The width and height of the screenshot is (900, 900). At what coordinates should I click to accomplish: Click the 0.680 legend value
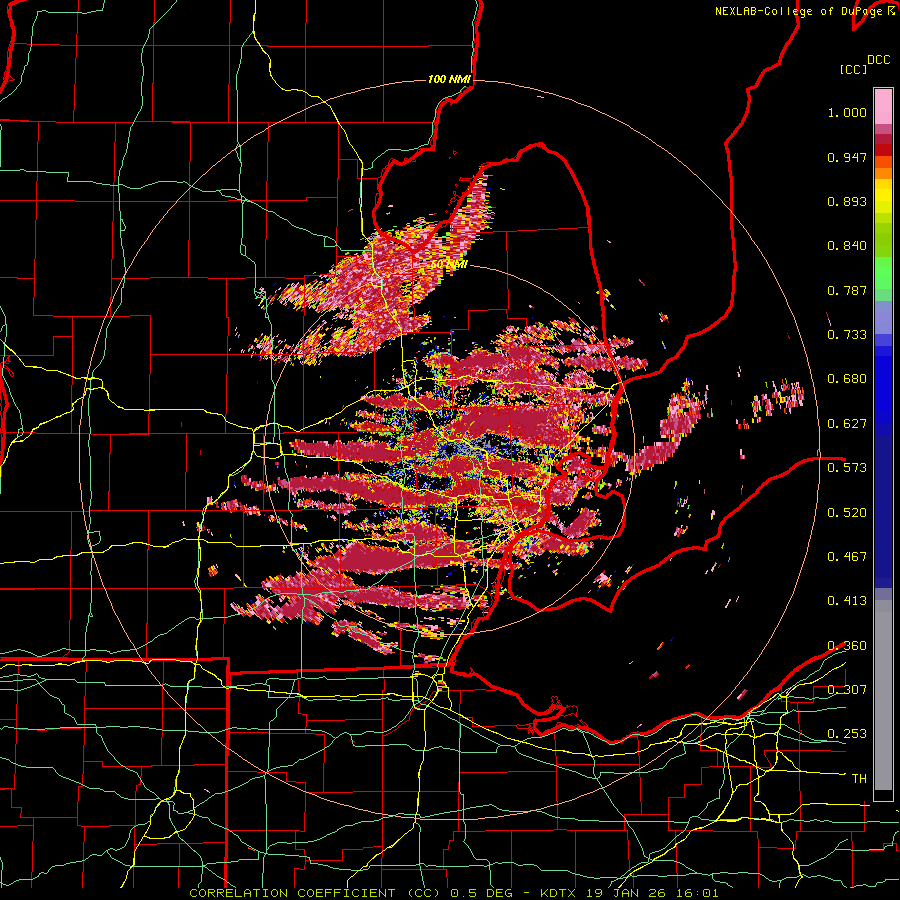pos(847,379)
